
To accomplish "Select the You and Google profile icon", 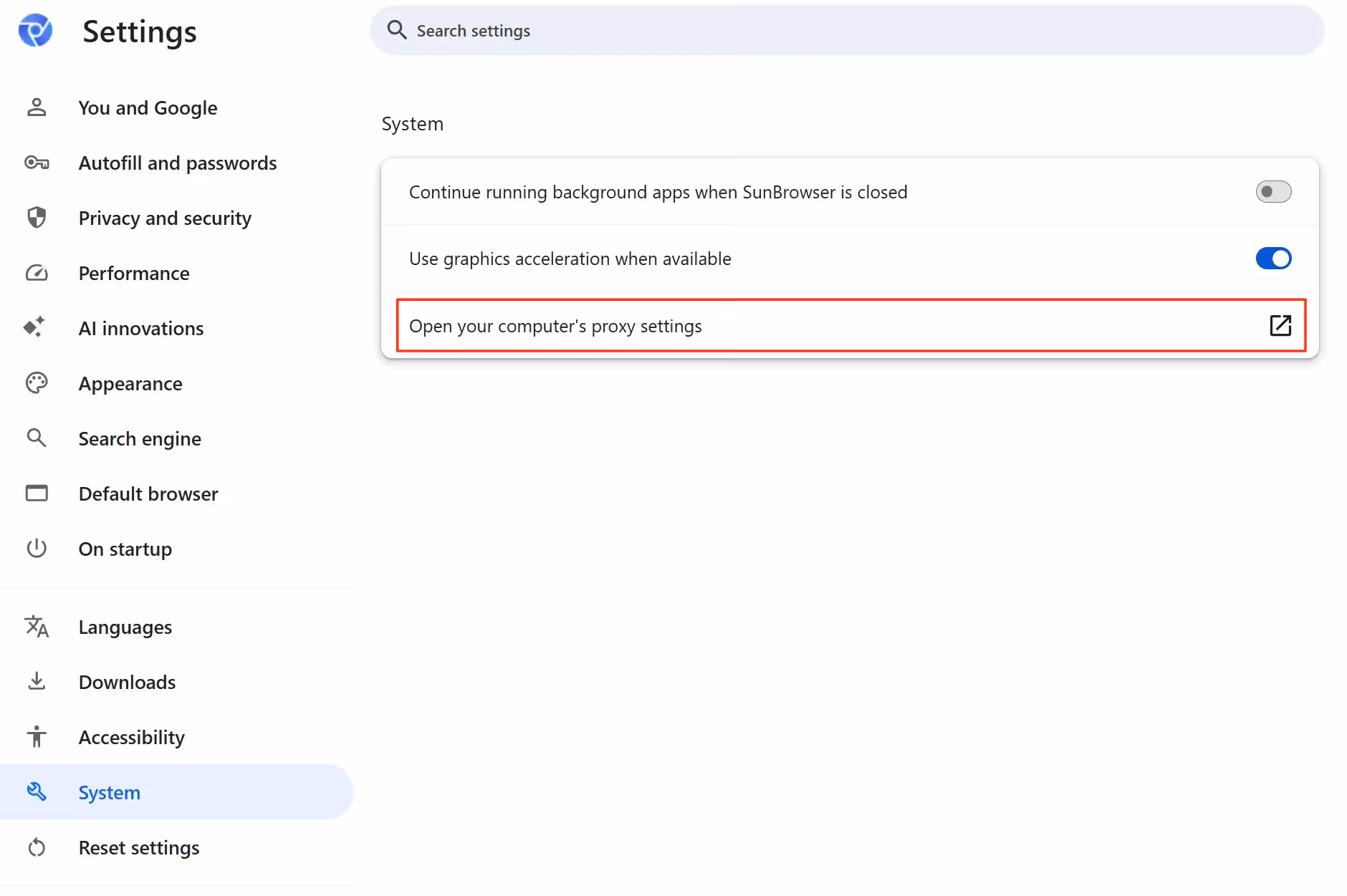I will pyautogui.click(x=36, y=107).
